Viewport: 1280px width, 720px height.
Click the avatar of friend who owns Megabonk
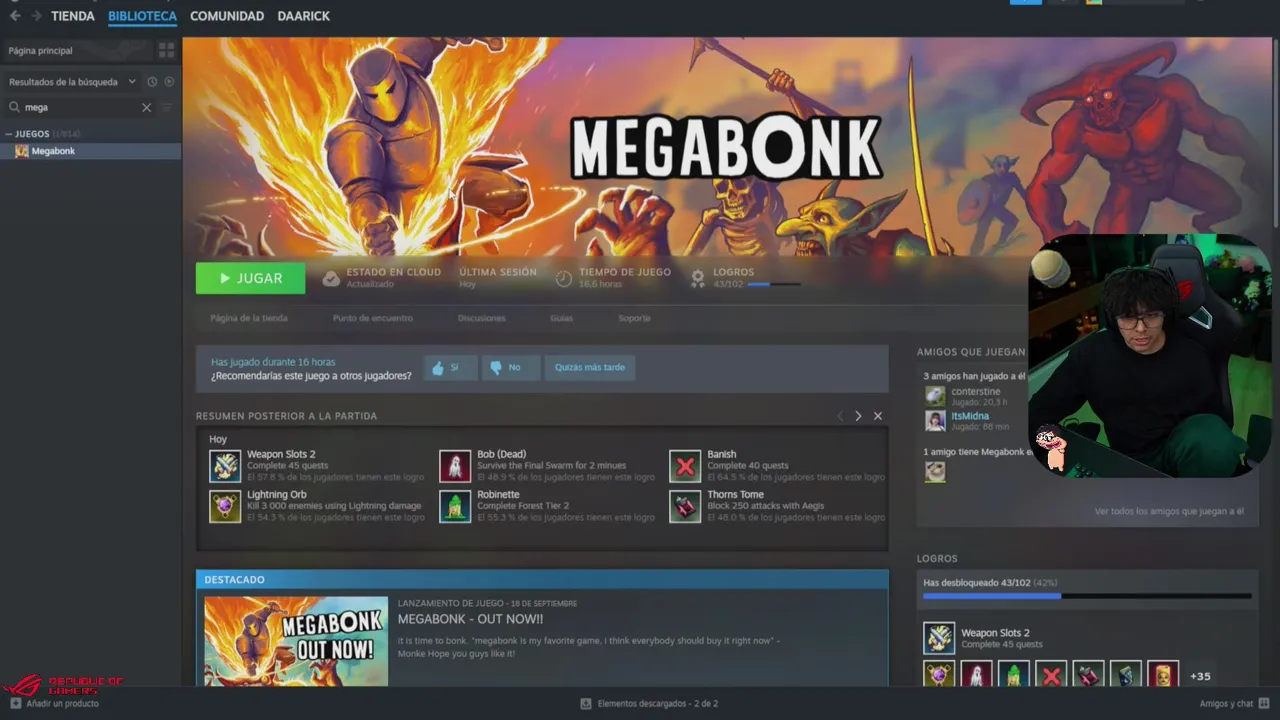(x=935, y=472)
